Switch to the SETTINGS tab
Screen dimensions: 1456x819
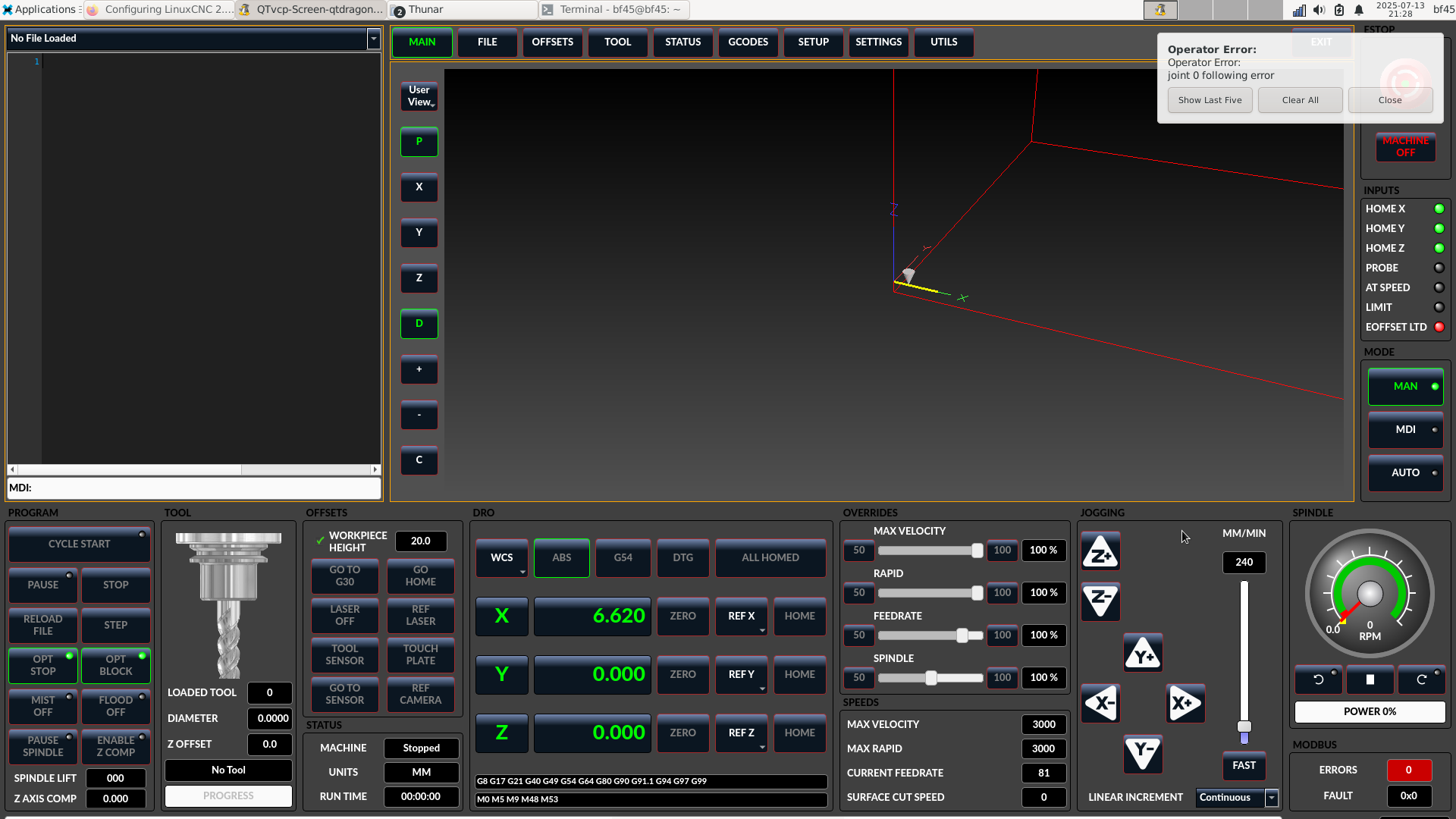879,42
